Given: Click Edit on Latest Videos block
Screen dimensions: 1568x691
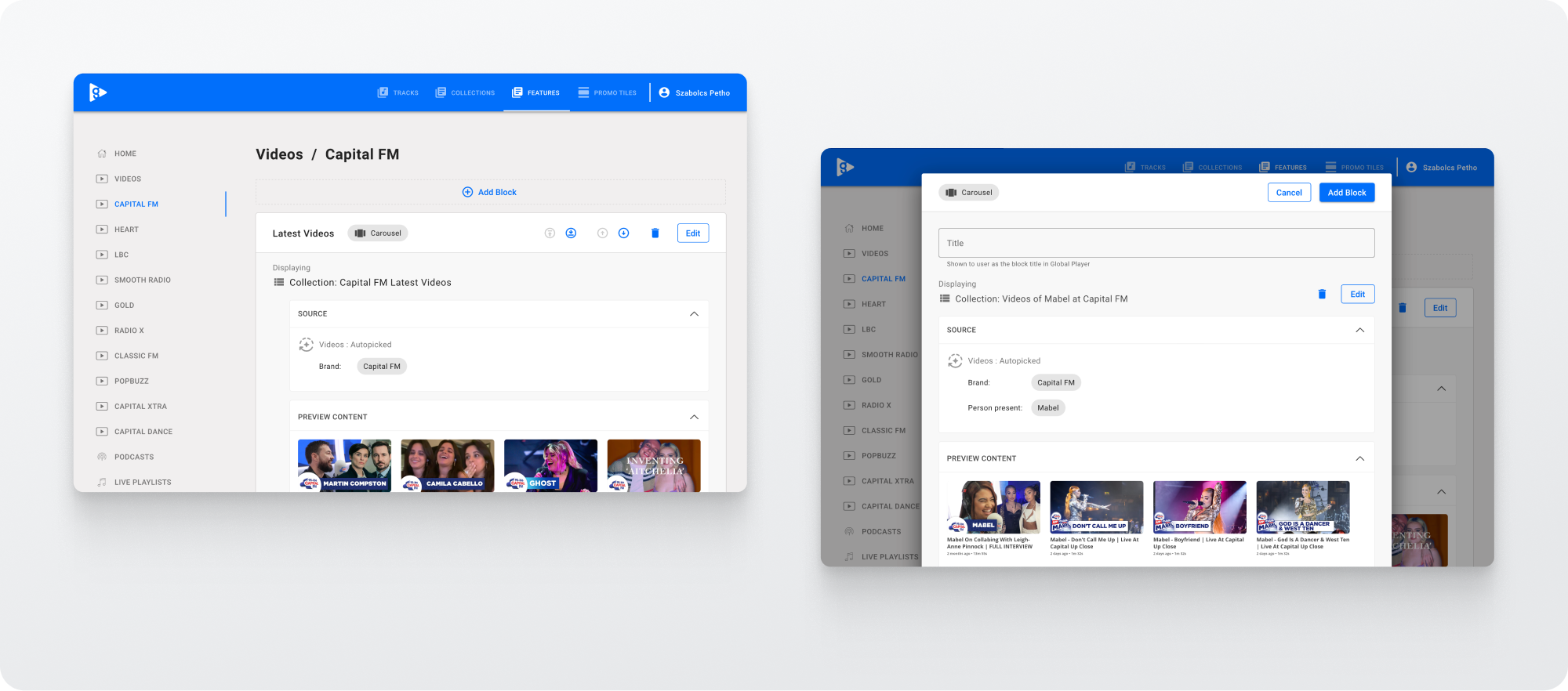Looking at the screenshot, I should [x=693, y=233].
